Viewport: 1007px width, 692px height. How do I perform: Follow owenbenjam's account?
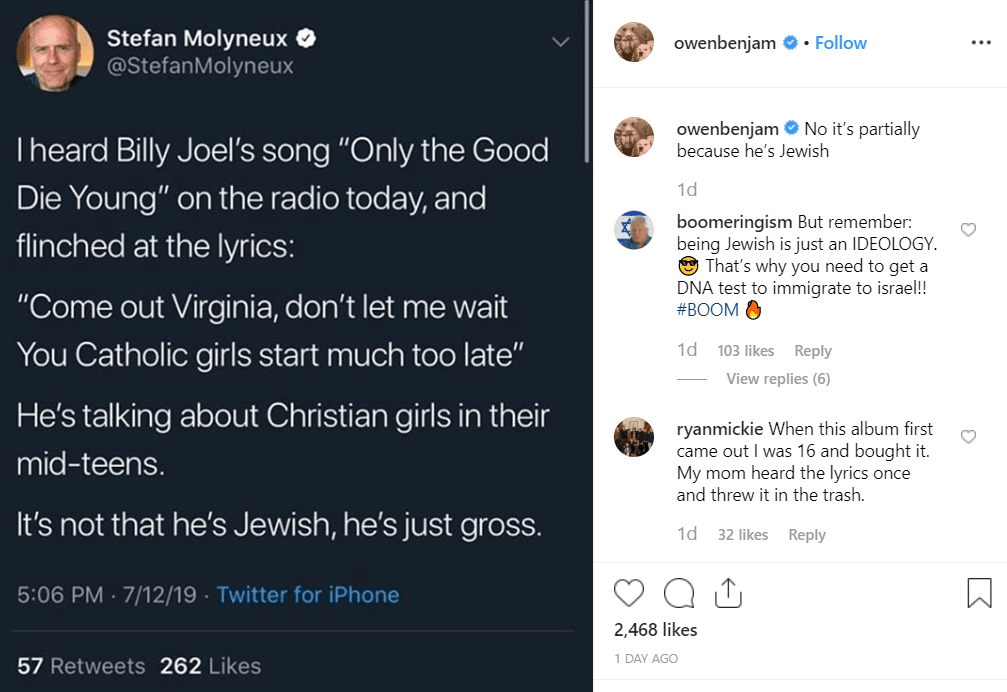click(841, 43)
